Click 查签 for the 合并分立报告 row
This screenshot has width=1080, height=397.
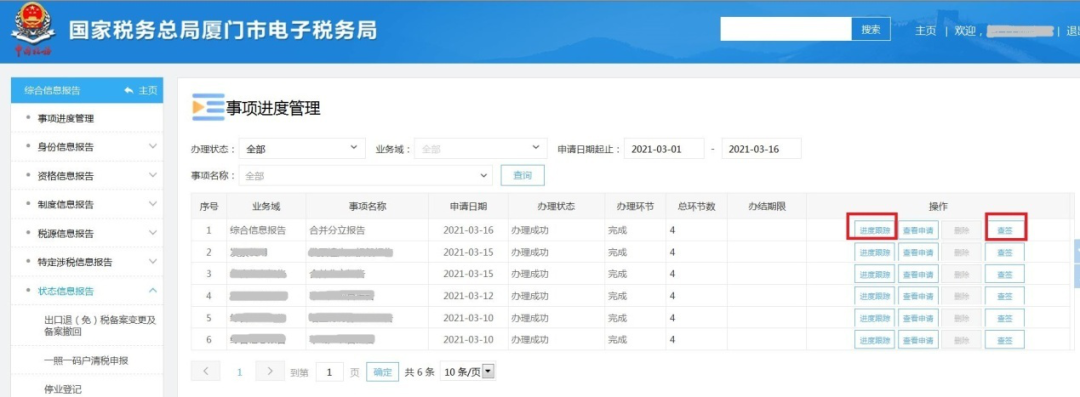(1005, 230)
